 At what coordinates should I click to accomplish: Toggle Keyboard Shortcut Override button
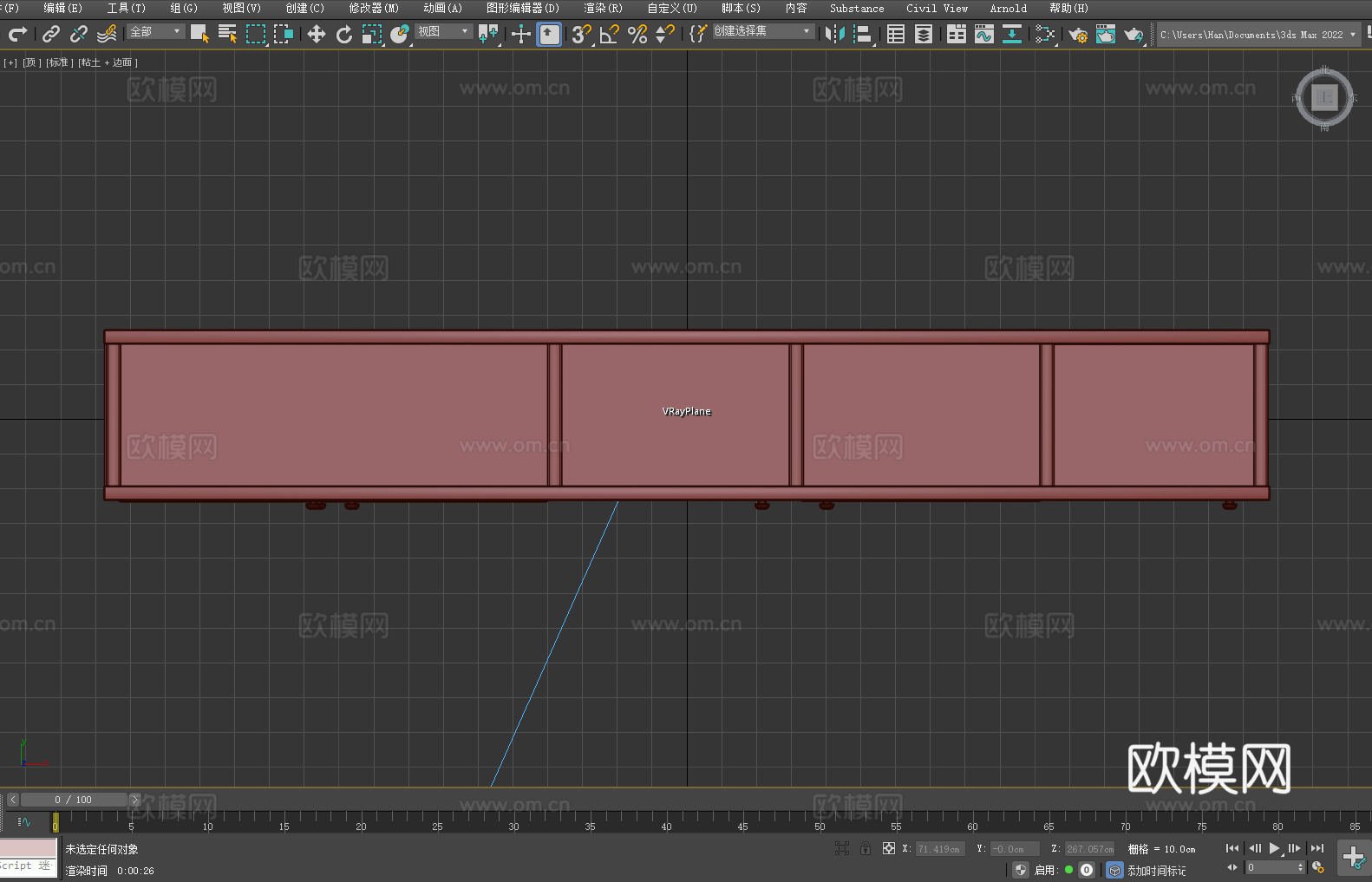549,34
